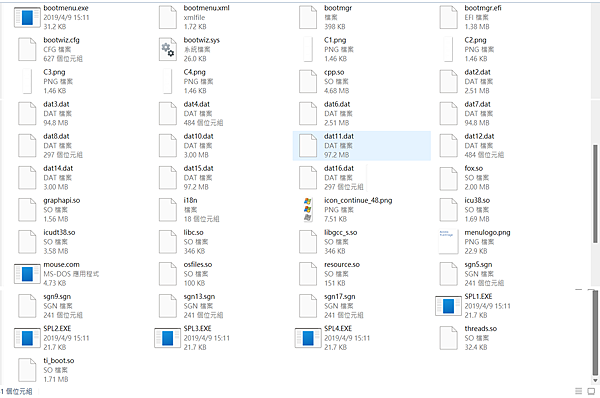The width and height of the screenshot is (600, 398).
Task: Select file name icu38.so
Action: pyautogui.click(x=477, y=201)
